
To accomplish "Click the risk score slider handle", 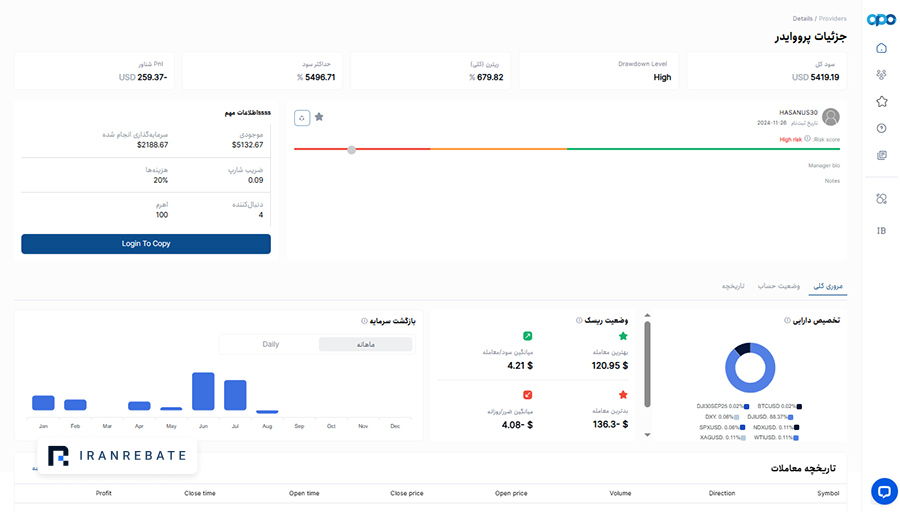I will (x=351, y=150).
